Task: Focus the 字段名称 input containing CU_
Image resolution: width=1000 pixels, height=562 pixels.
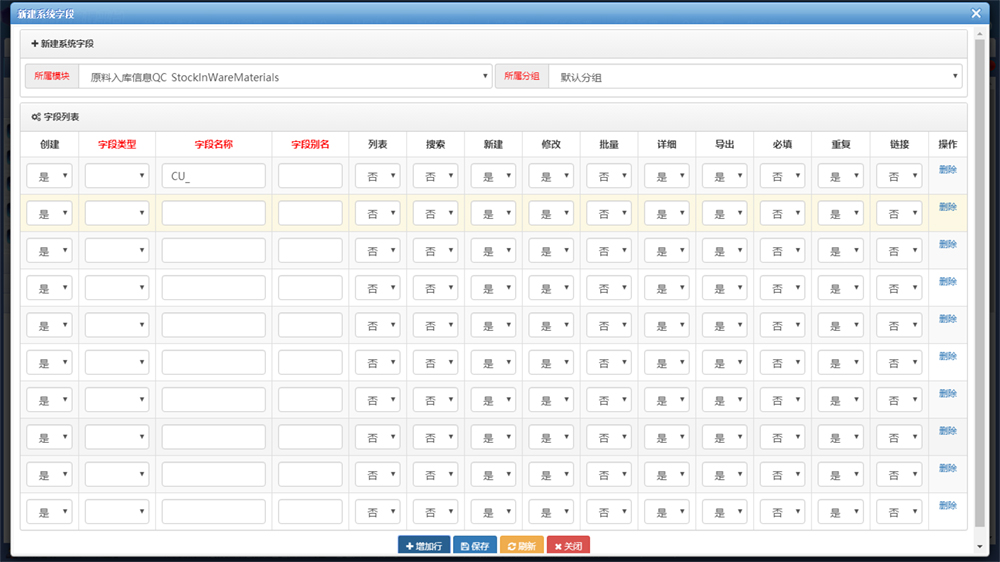Action: click(x=214, y=176)
